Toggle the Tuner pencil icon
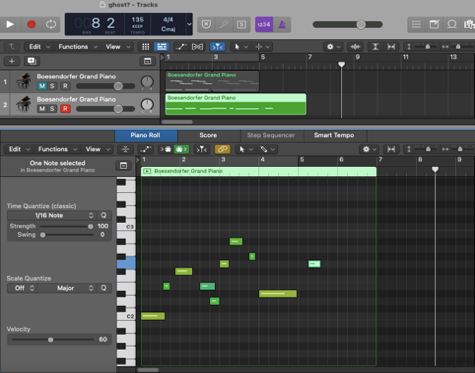Image resolution: width=475 pixels, height=373 pixels. click(224, 24)
